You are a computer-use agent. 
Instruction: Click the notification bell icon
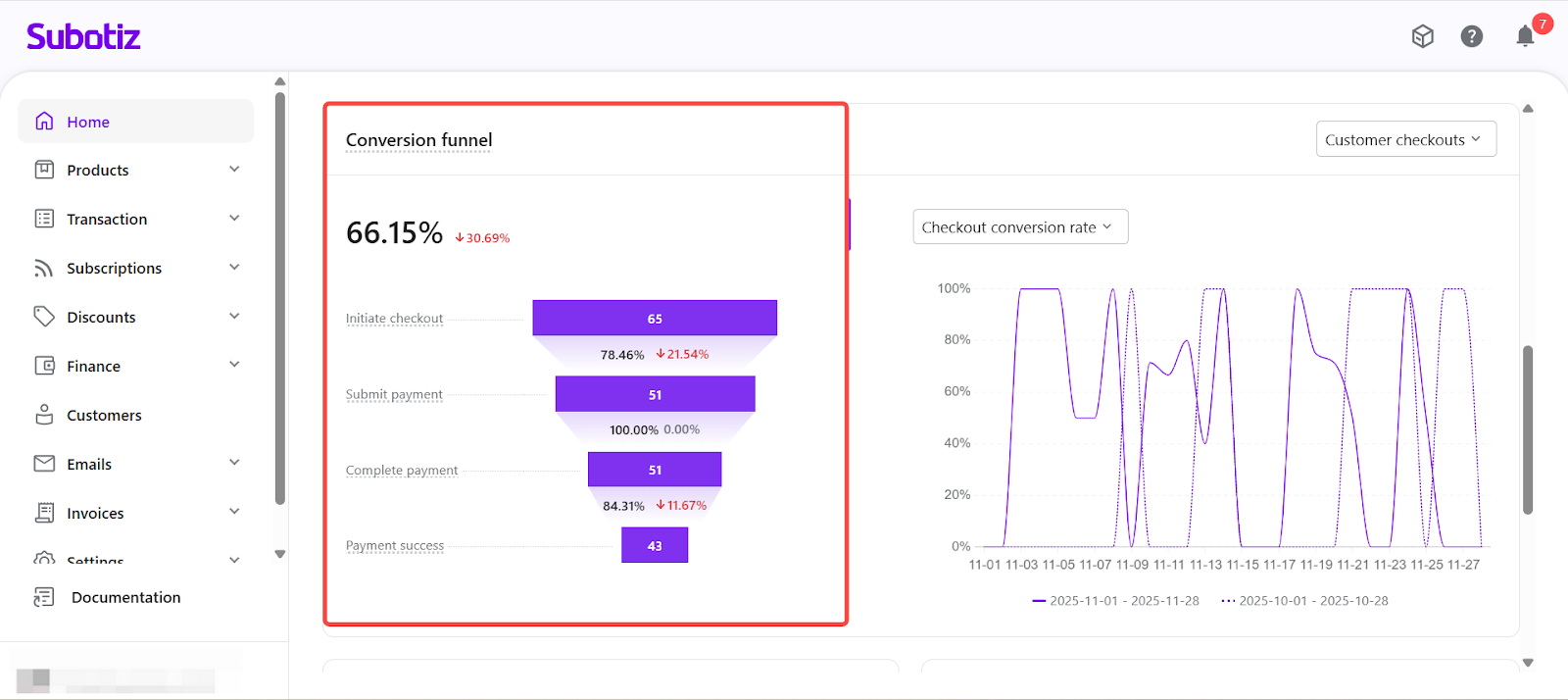coord(1524,37)
